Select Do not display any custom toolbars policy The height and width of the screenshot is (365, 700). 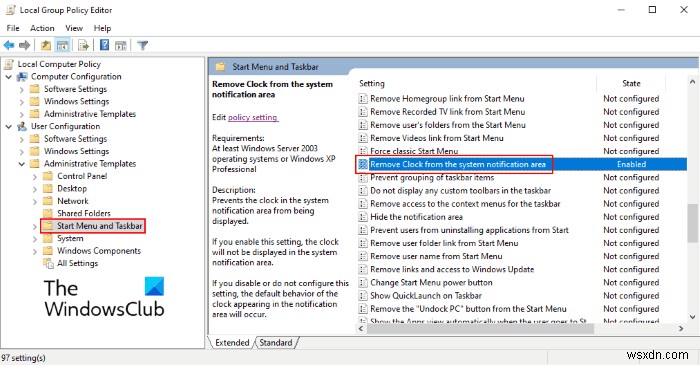[x=460, y=191]
